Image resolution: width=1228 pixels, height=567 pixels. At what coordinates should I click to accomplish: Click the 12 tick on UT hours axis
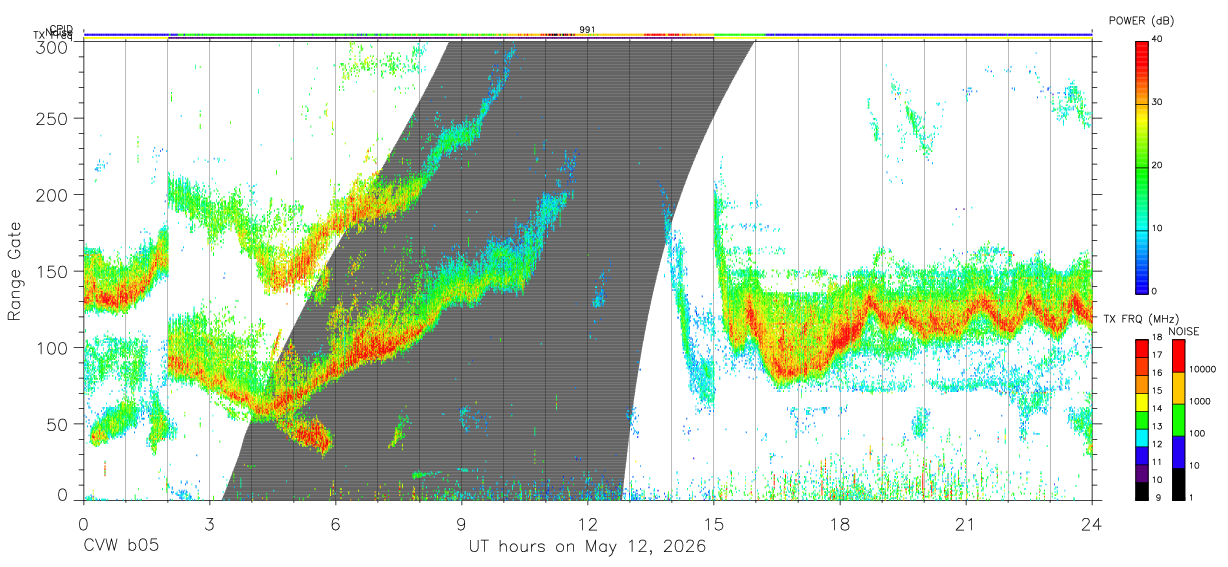pos(587,524)
